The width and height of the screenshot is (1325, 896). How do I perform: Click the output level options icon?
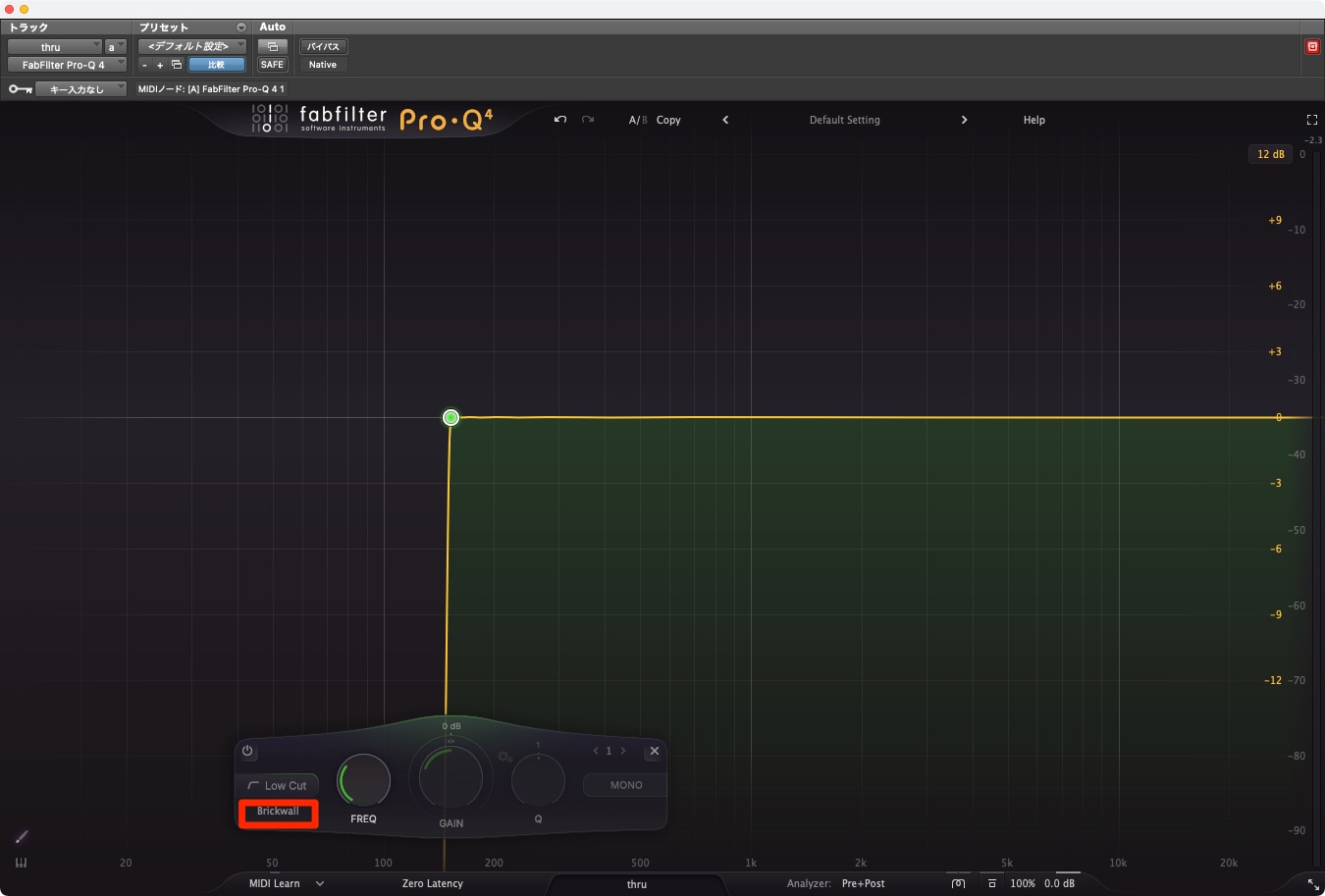[x=992, y=883]
